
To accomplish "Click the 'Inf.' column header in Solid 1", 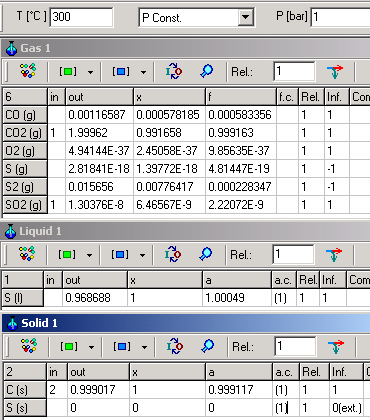I will click(346, 372).
